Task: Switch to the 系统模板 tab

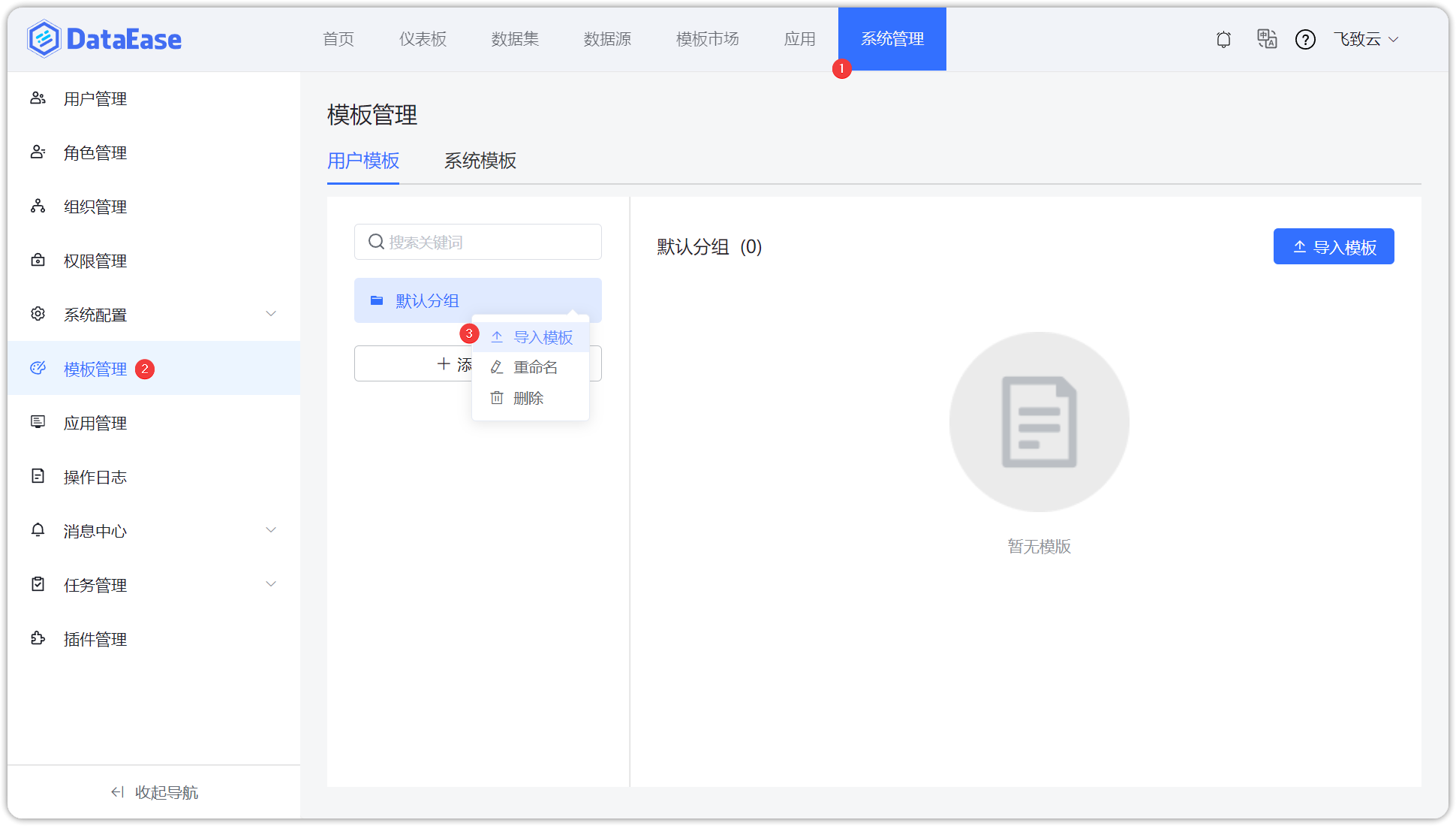Action: coord(480,161)
